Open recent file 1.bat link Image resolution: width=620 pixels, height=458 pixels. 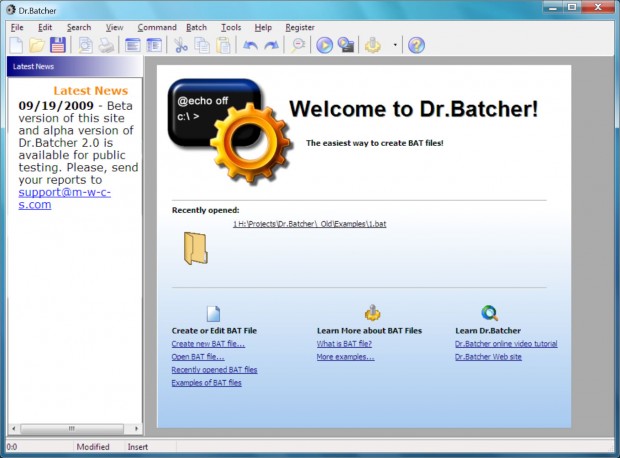(309, 224)
